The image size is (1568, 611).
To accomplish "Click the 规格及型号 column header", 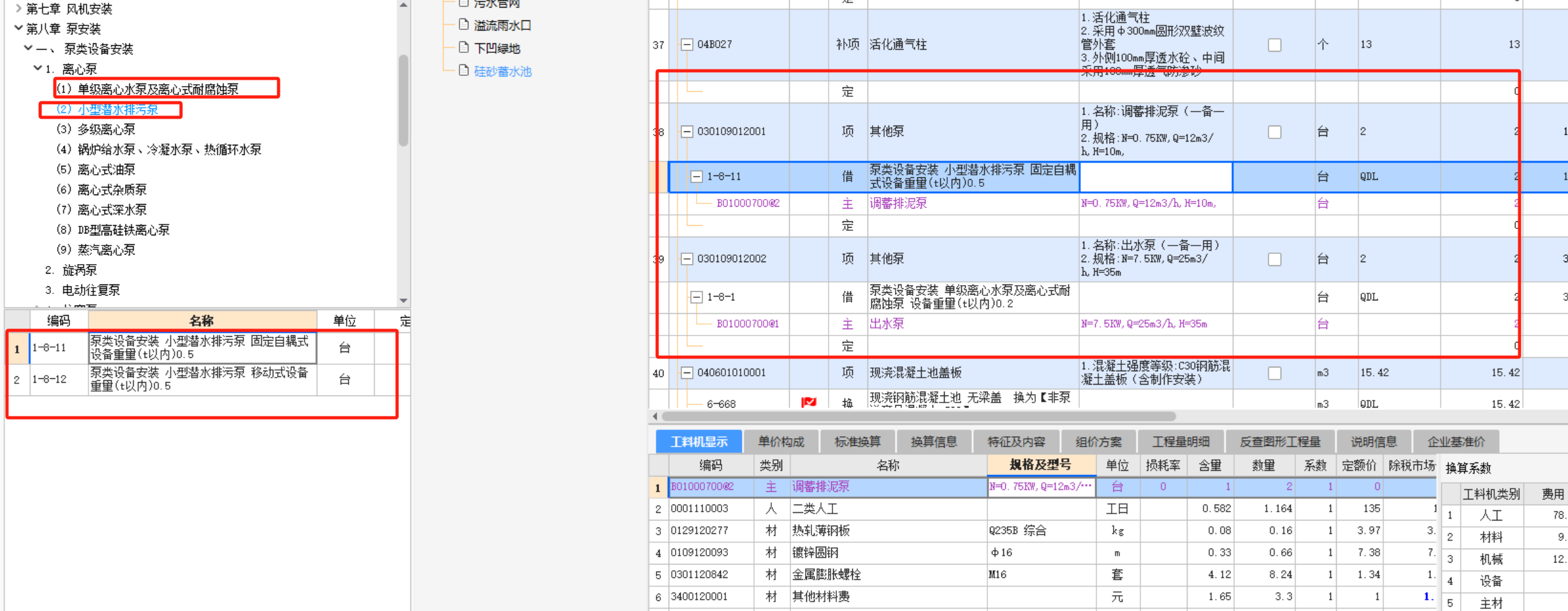I will point(1041,465).
